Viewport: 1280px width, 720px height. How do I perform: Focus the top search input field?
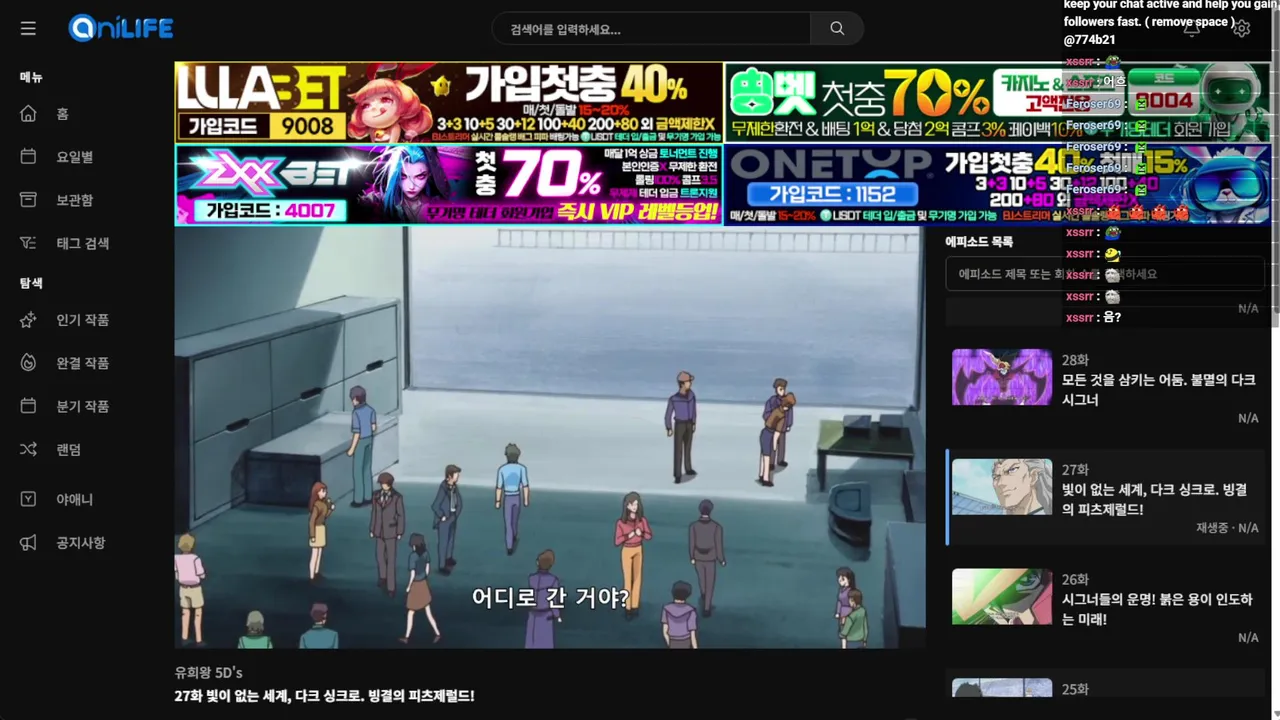pos(651,29)
